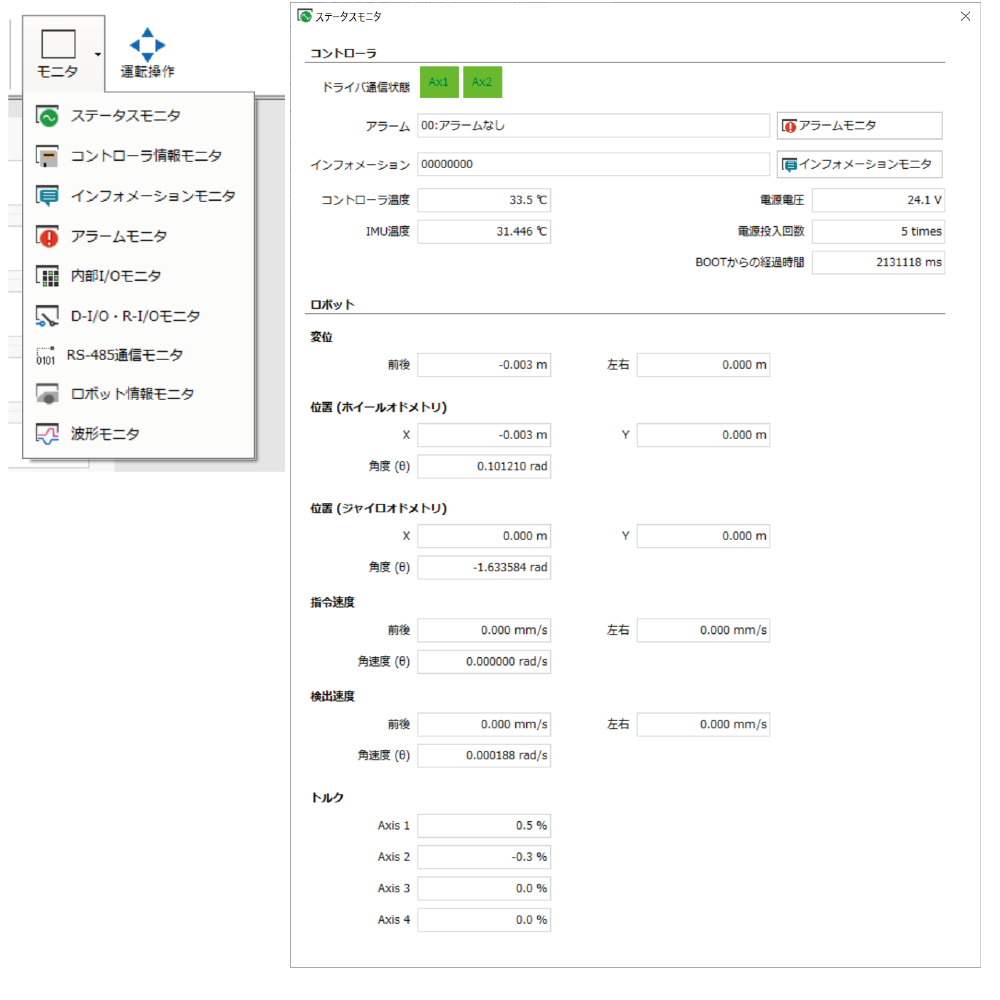Click the green Ax2 driver status indicator
This screenshot has height=1000, width=1000.
[482, 83]
